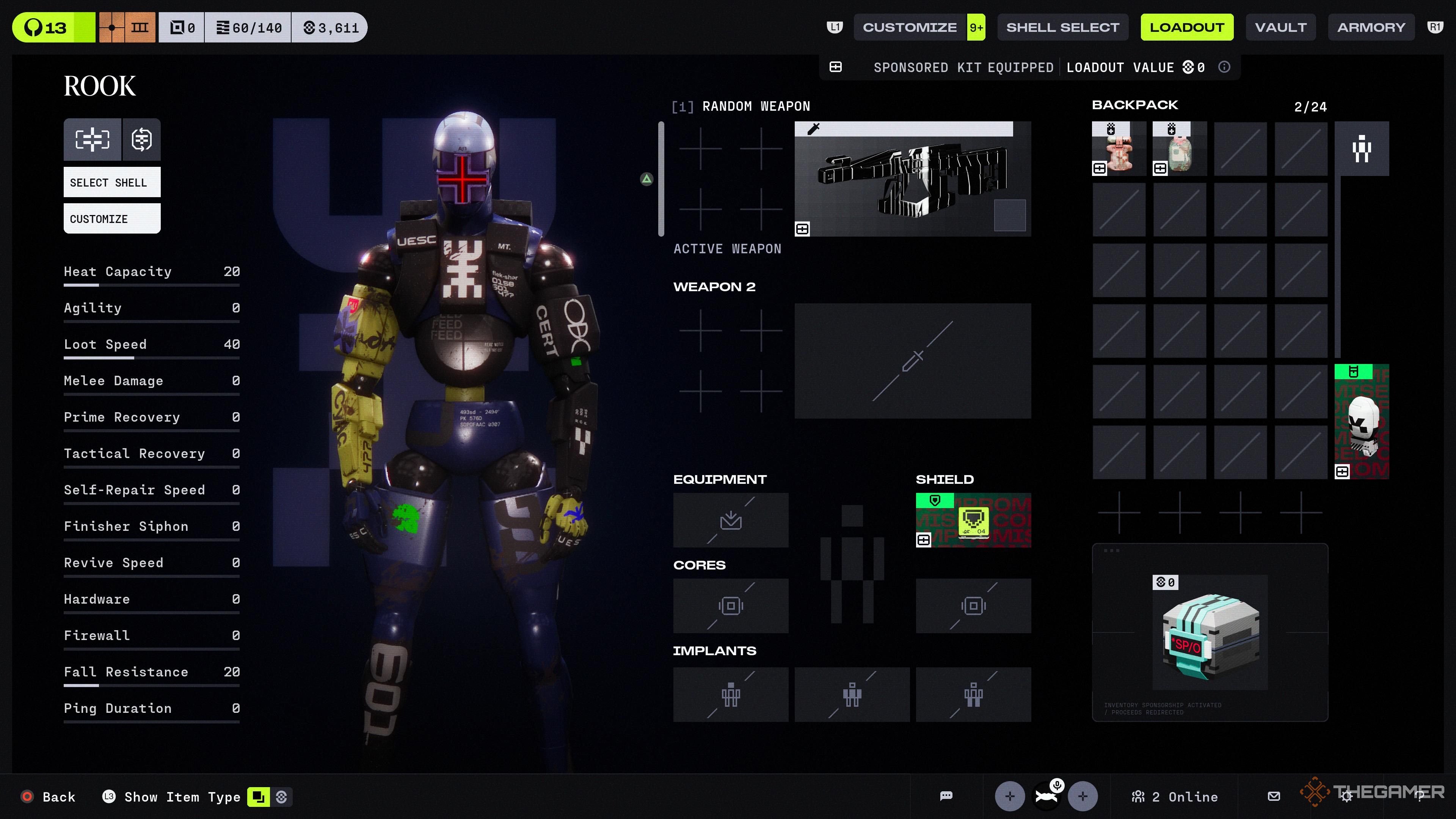Open the sponsored kit equipped panel icon
This screenshot has width=1456, height=819.
(x=835, y=67)
